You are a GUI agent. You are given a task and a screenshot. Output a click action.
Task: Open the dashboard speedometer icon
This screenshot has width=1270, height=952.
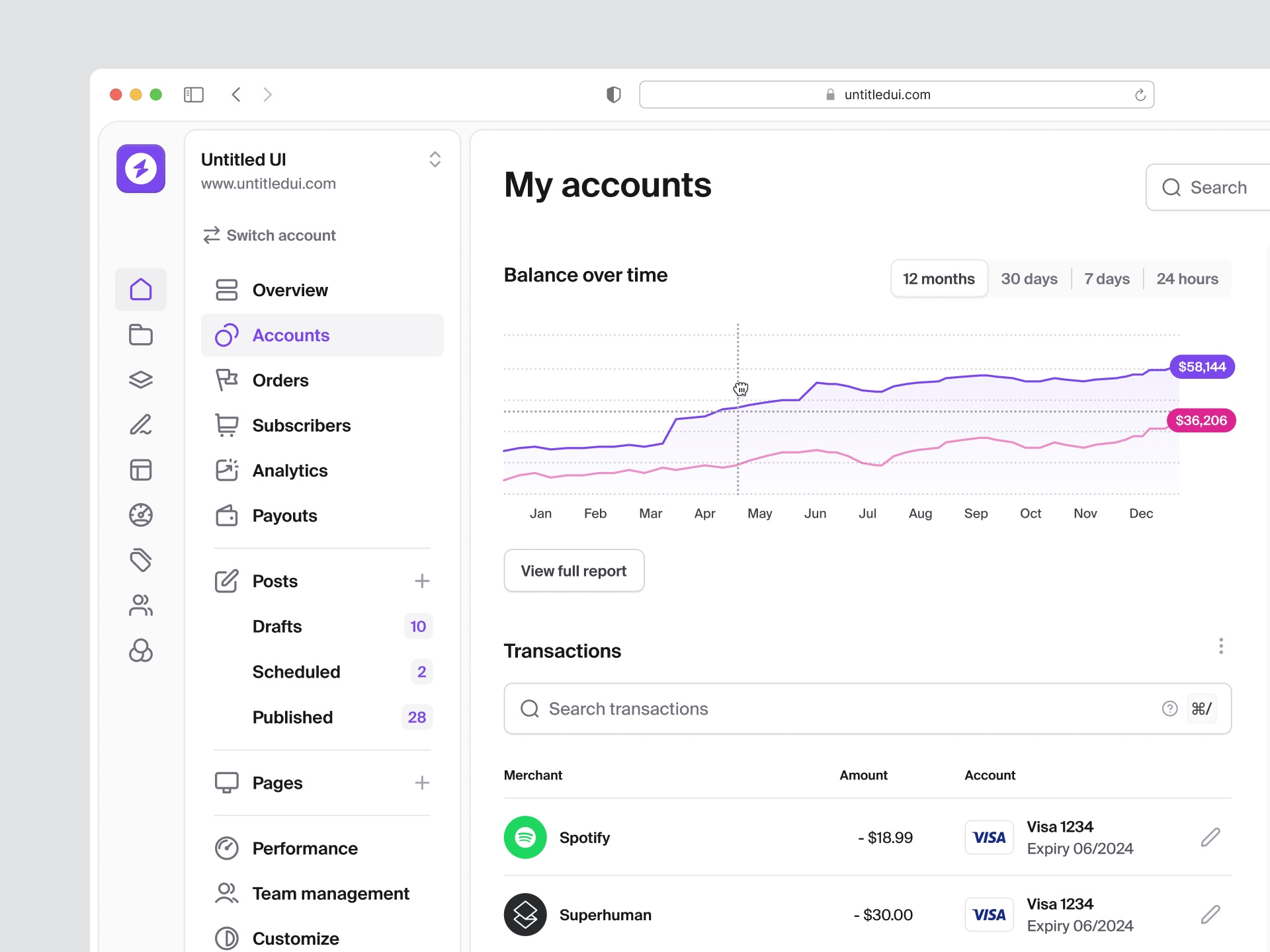tap(140, 515)
